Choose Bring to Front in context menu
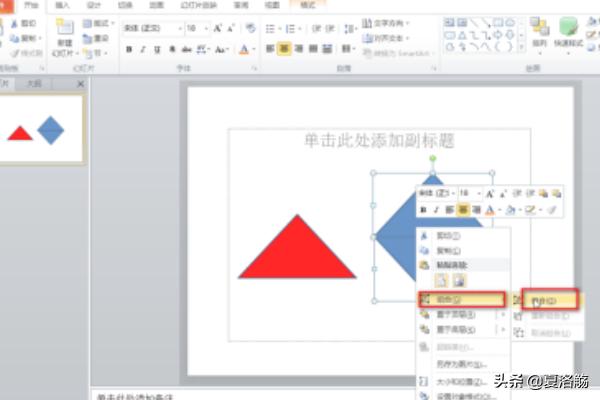 [x=464, y=315]
